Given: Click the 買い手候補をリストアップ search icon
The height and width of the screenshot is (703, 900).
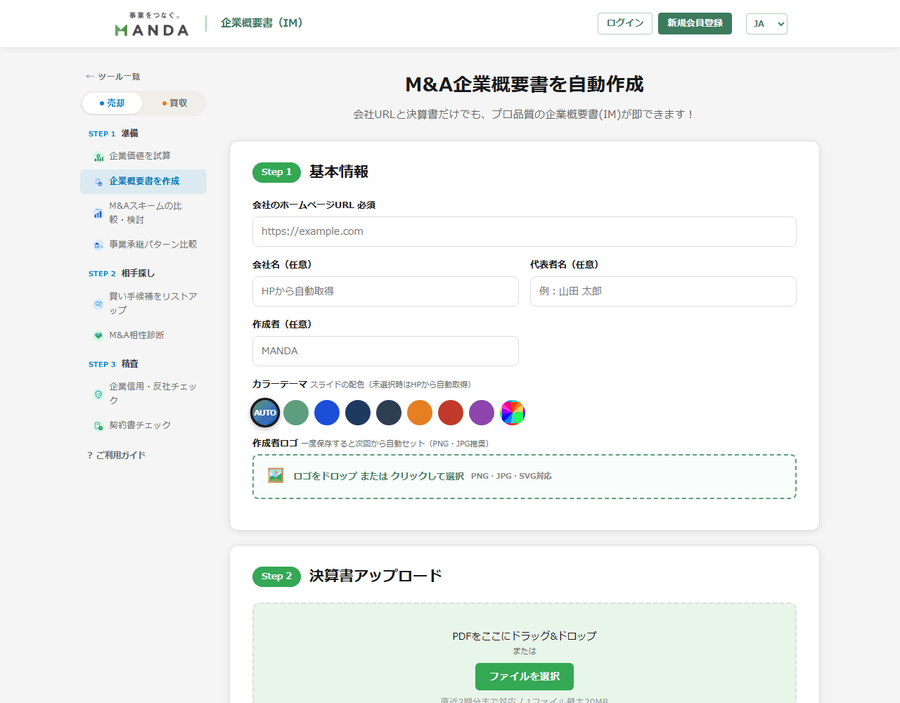Looking at the screenshot, I should 99,304.
